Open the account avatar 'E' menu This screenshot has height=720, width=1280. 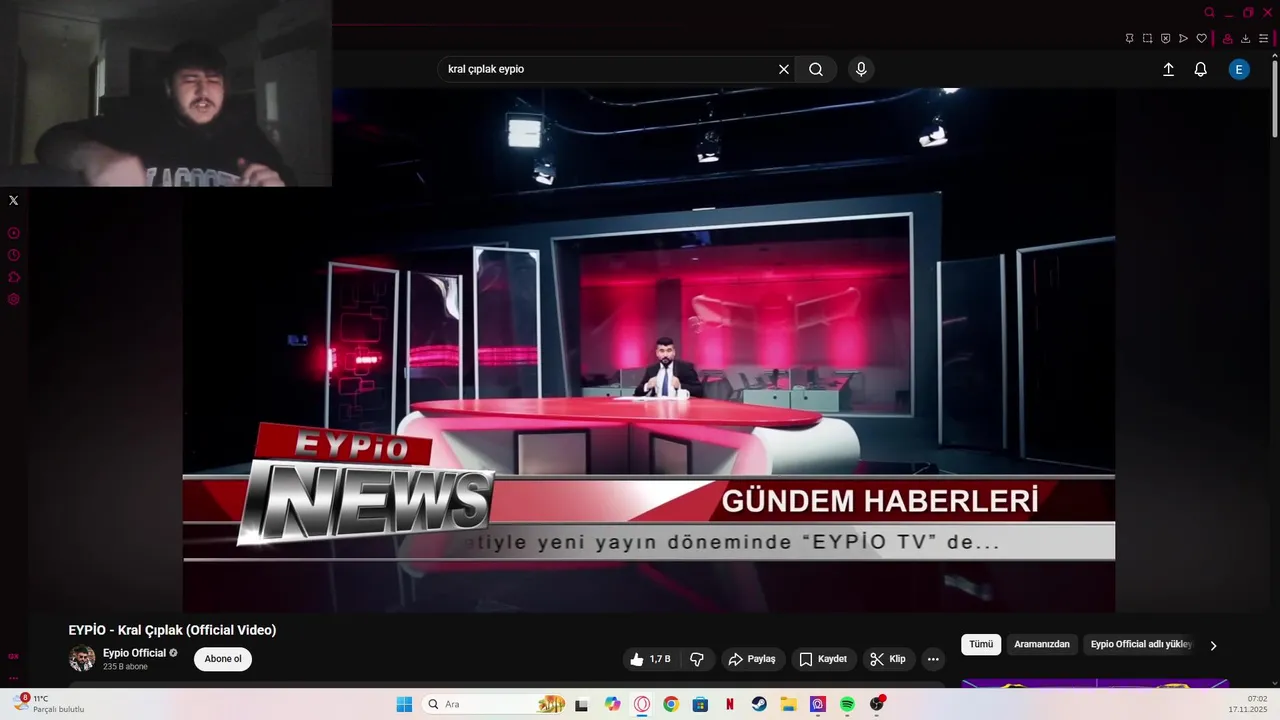(x=1239, y=69)
